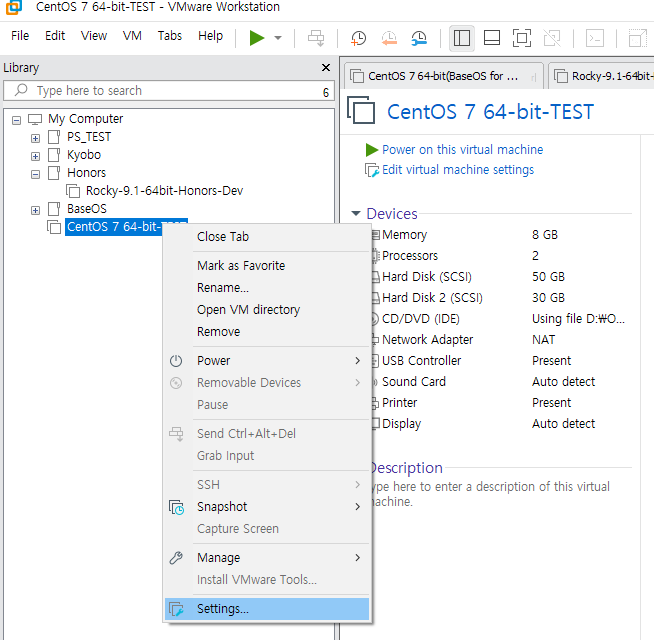The height and width of the screenshot is (640, 654).
Task: Expand the PS_TEST folder
Action: coord(35,139)
